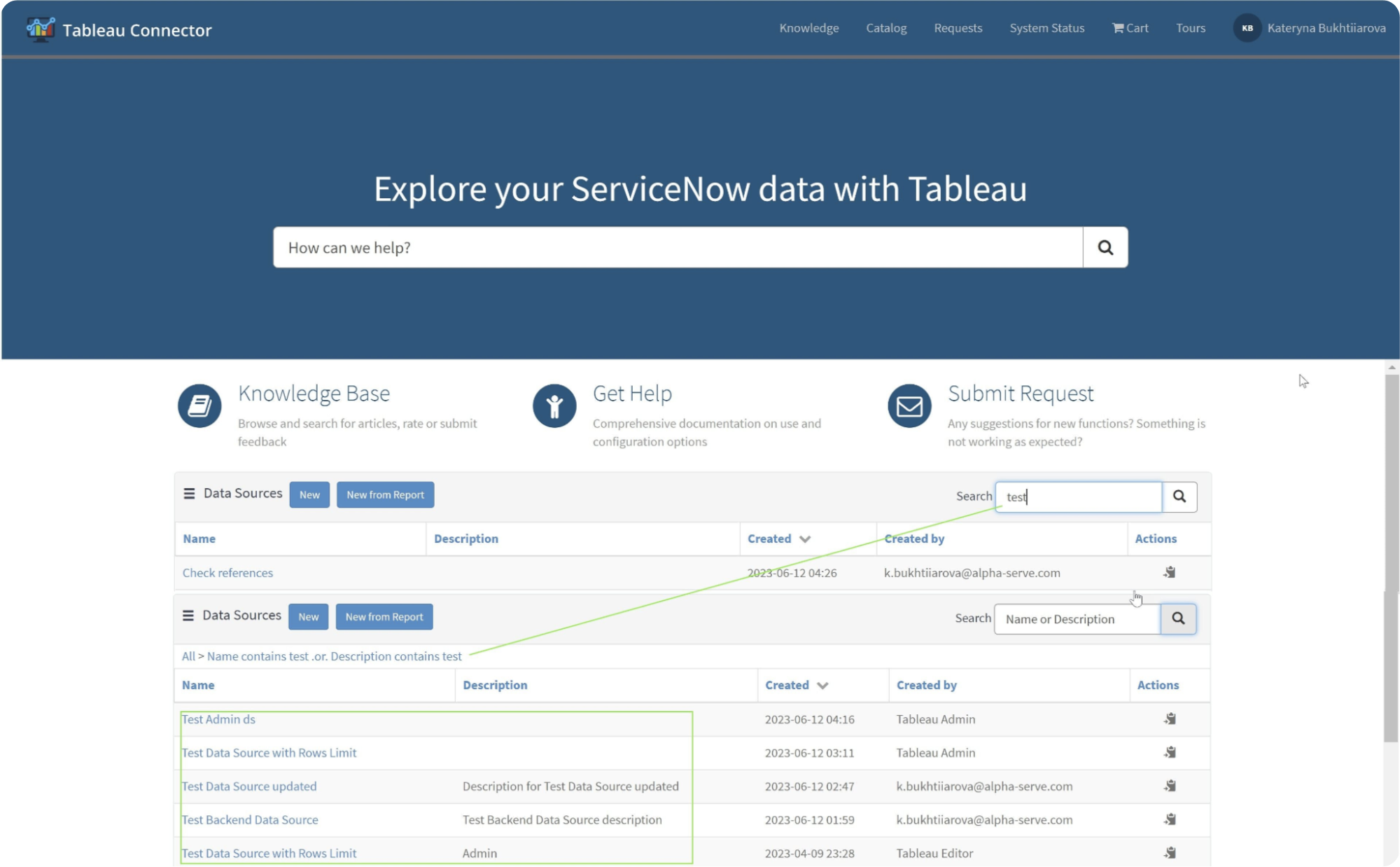Click the action icon for Test Admin ds
The height and width of the screenshot is (867, 1400).
[x=1170, y=719]
